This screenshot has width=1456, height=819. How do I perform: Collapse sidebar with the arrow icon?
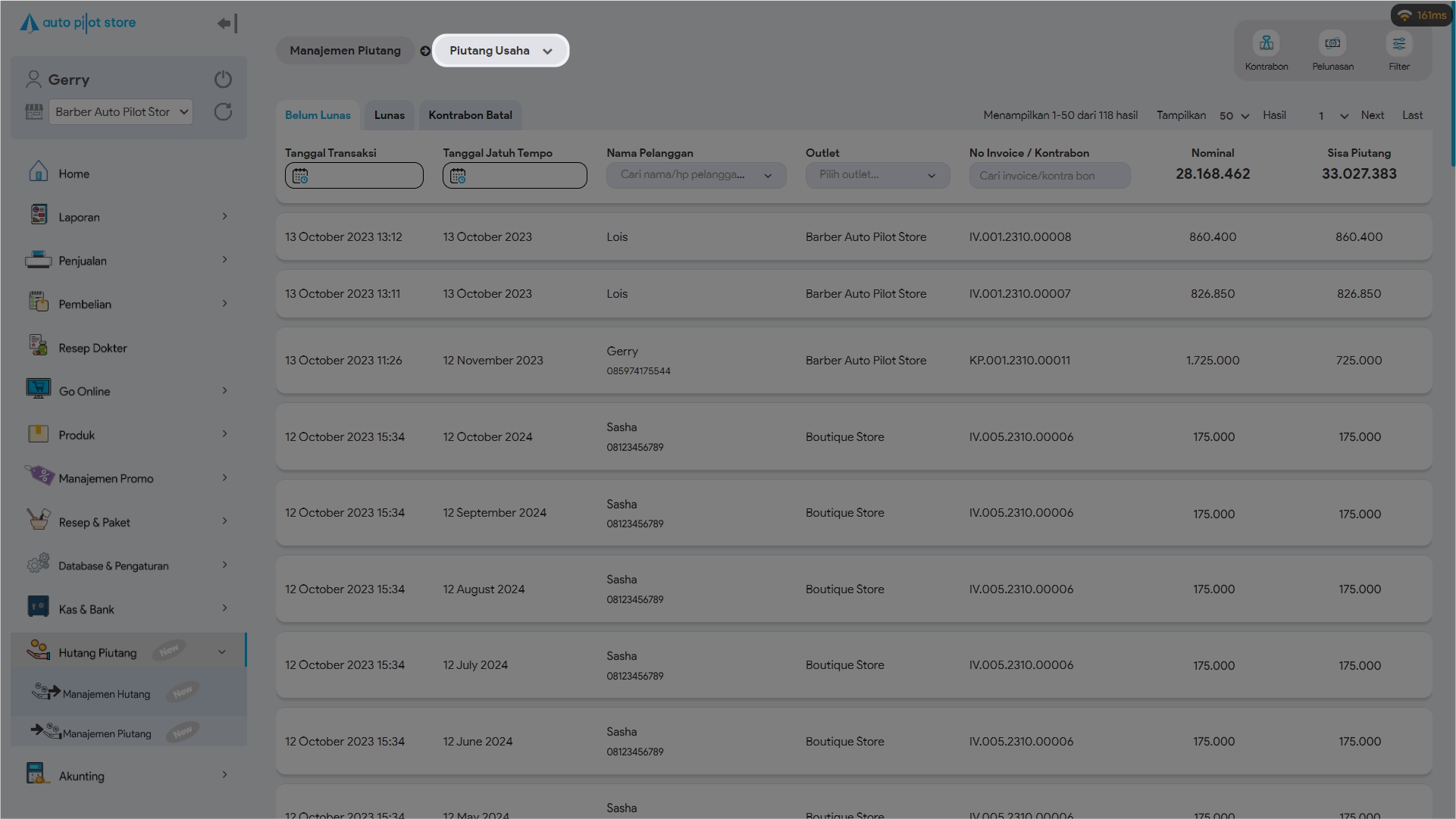pyautogui.click(x=227, y=23)
